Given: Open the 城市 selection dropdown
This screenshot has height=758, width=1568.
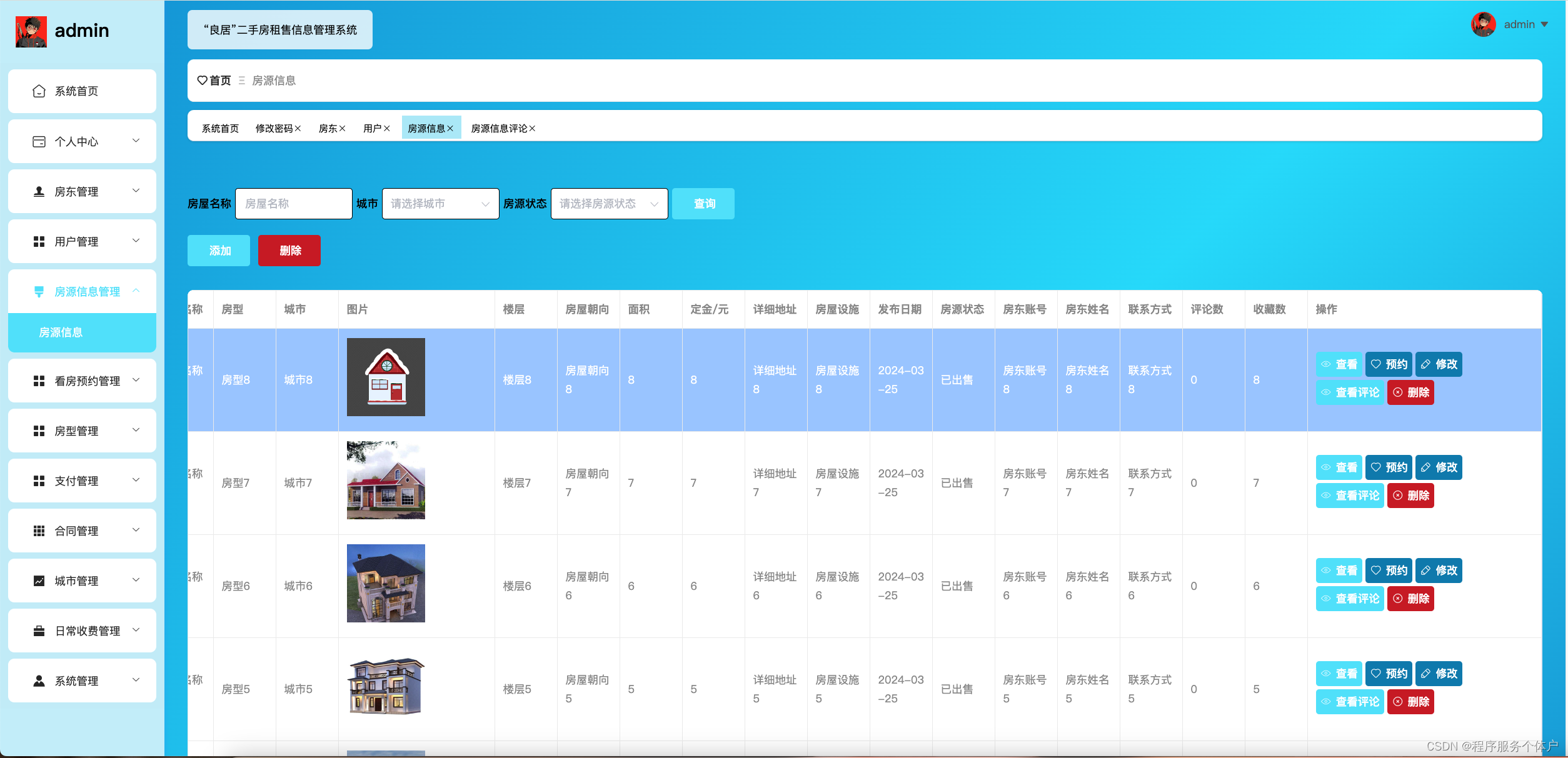Looking at the screenshot, I should tap(440, 204).
